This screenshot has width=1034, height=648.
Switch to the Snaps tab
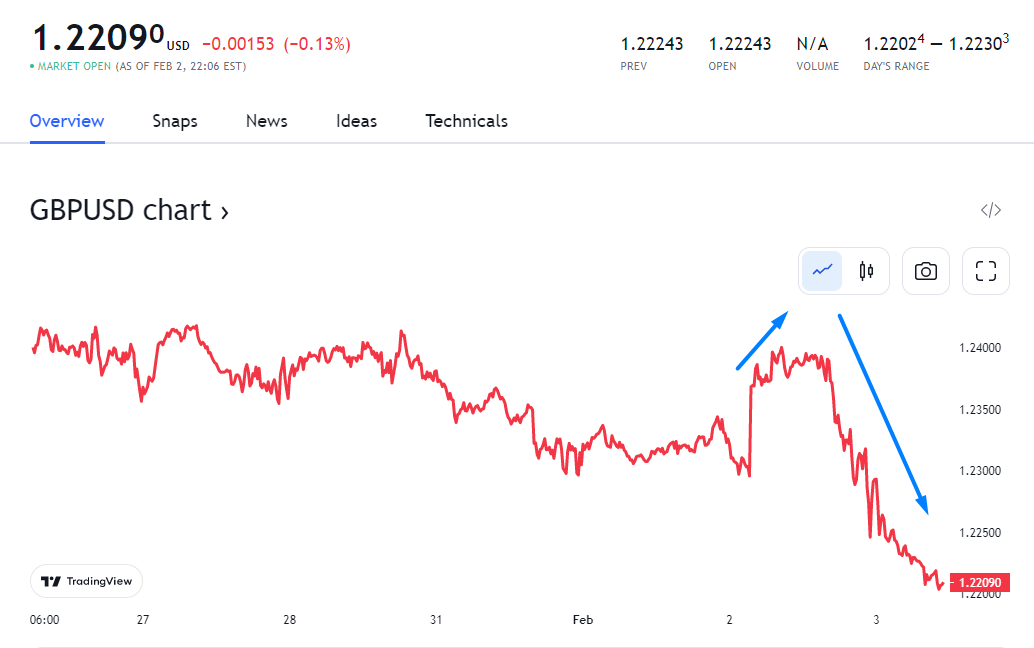[x=175, y=121]
